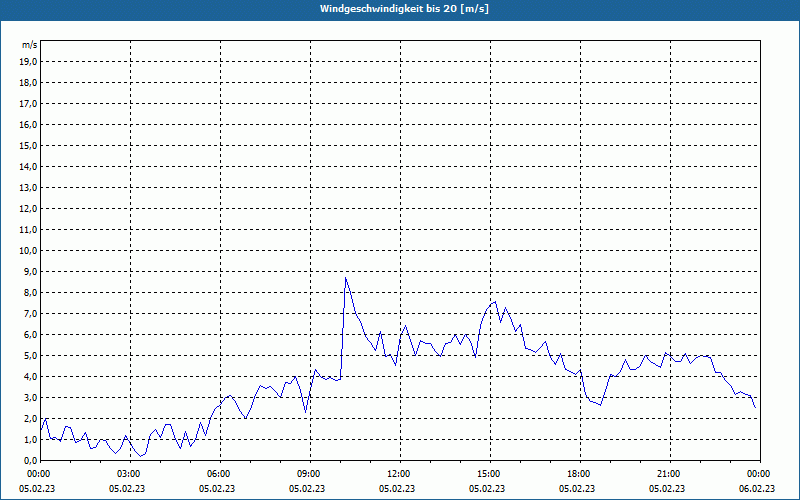Select the '19,0' y-axis label

(x=28, y=62)
